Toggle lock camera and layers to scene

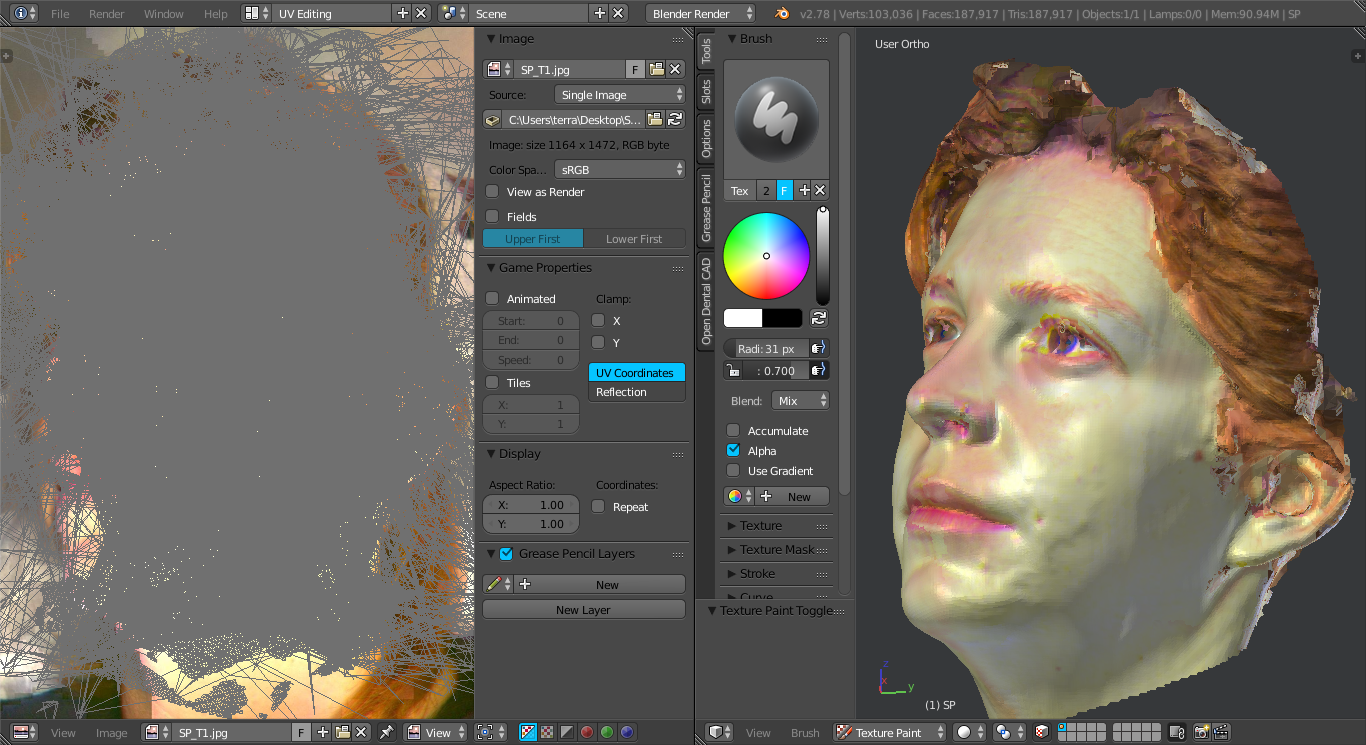click(1177, 732)
